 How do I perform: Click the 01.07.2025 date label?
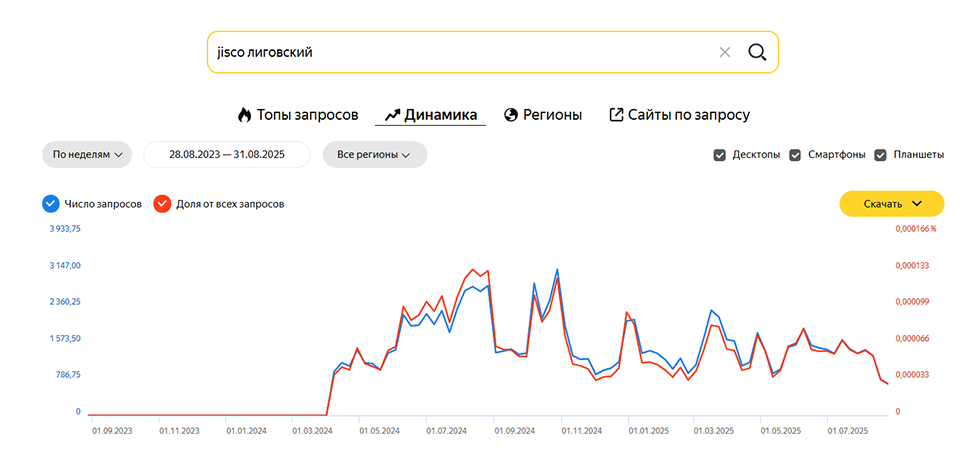tap(847, 431)
